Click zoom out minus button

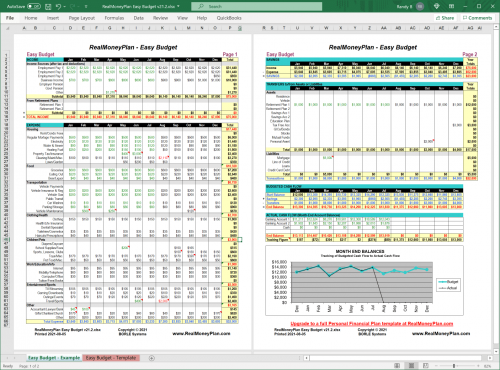coord(437,366)
